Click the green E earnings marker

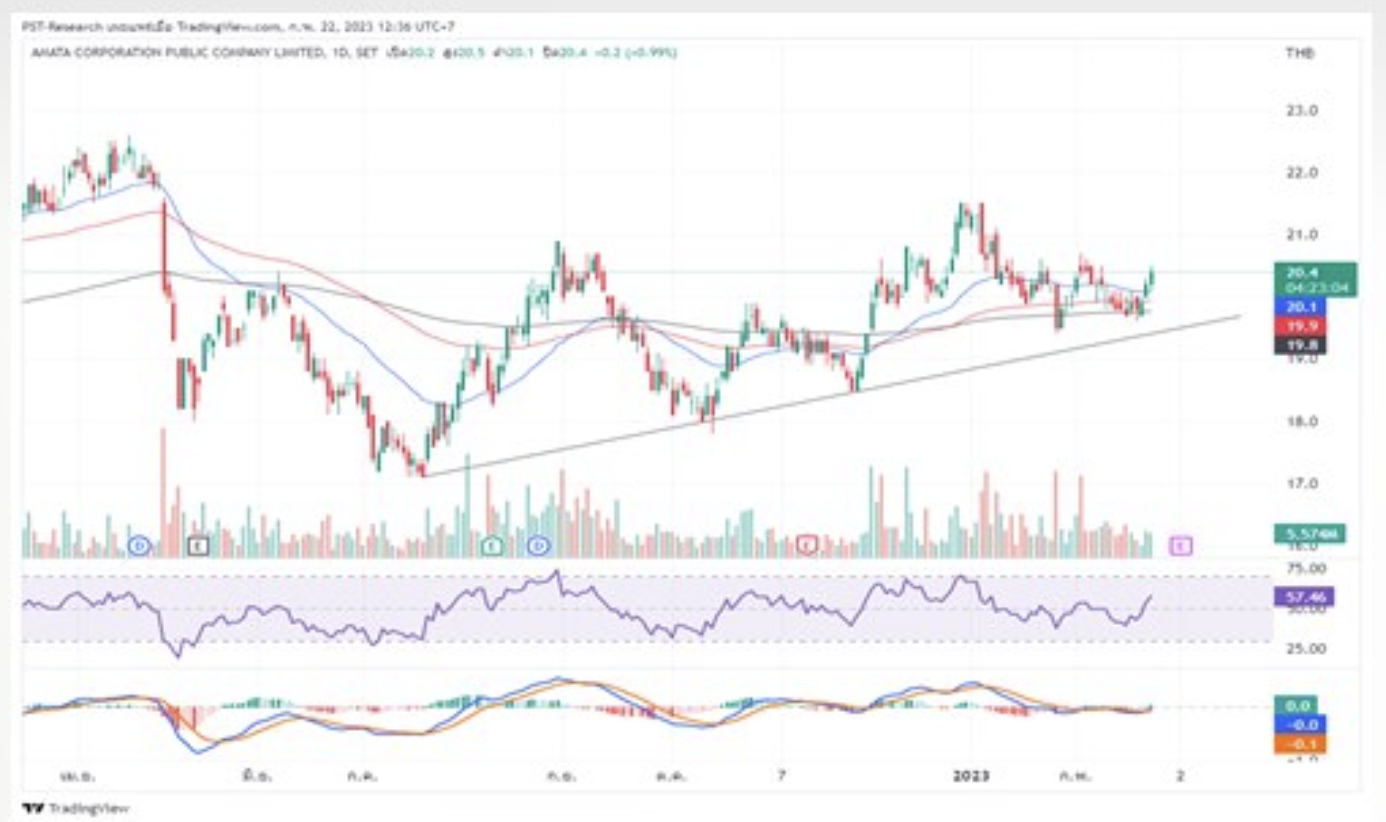[x=491, y=545]
